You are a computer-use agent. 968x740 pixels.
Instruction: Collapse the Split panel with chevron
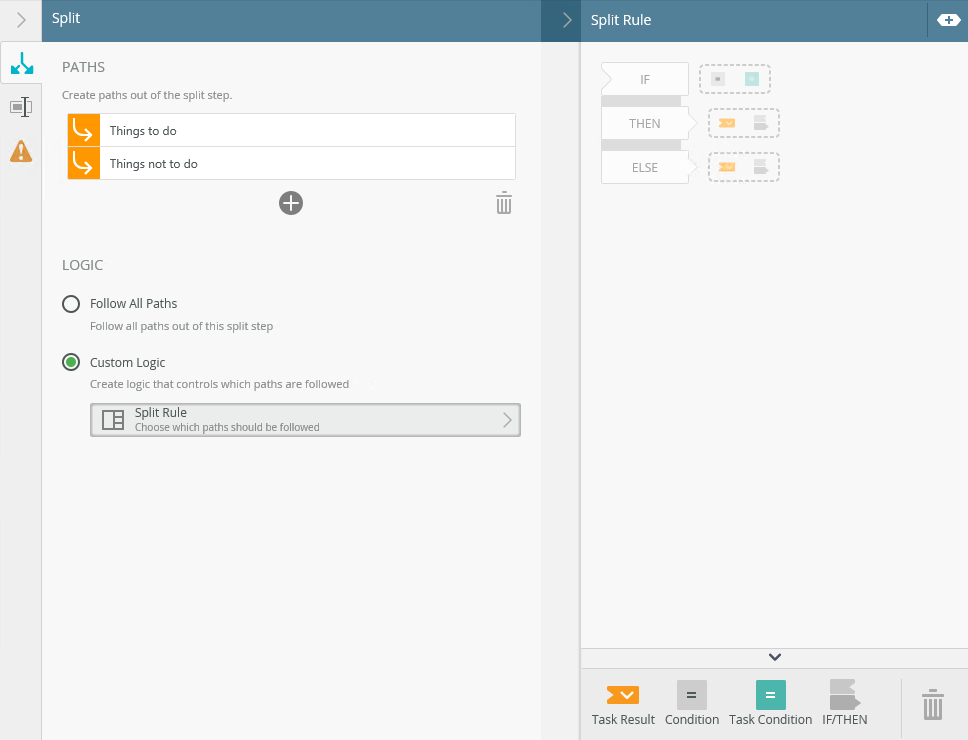point(21,20)
